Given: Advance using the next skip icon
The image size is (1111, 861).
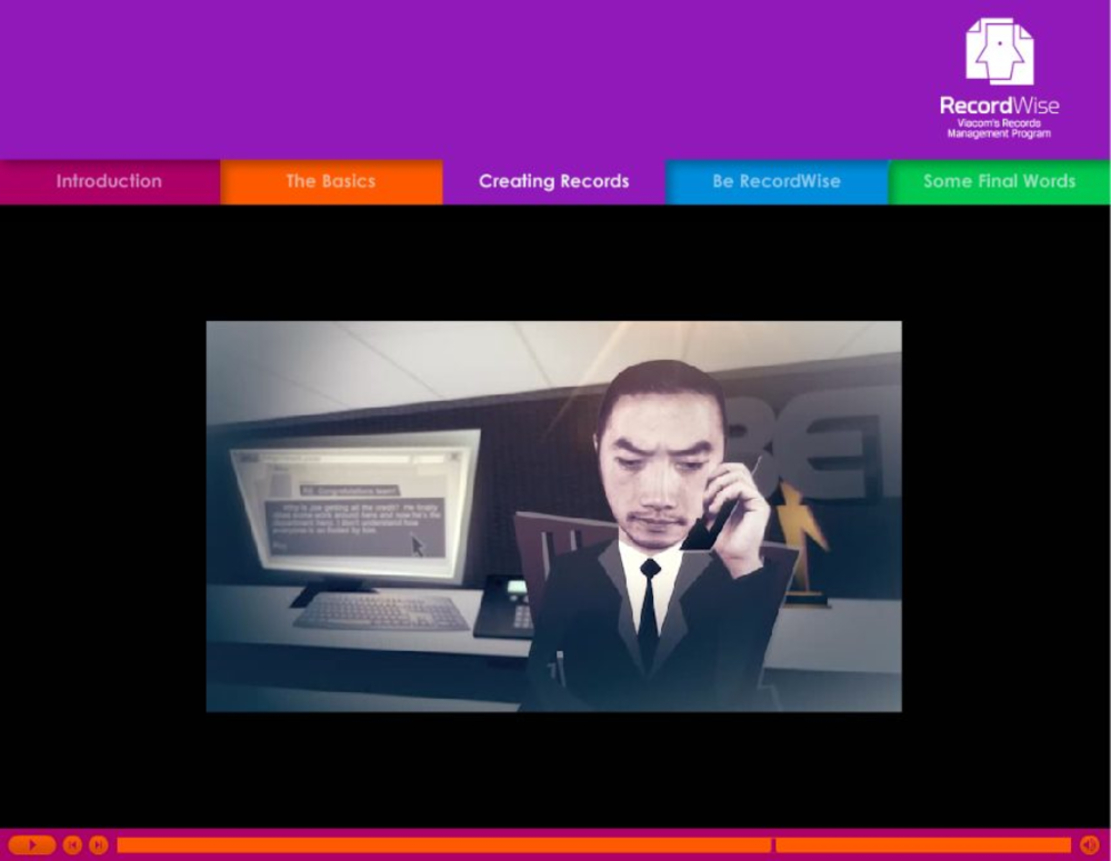Looking at the screenshot, I should [x=98, y=843].
